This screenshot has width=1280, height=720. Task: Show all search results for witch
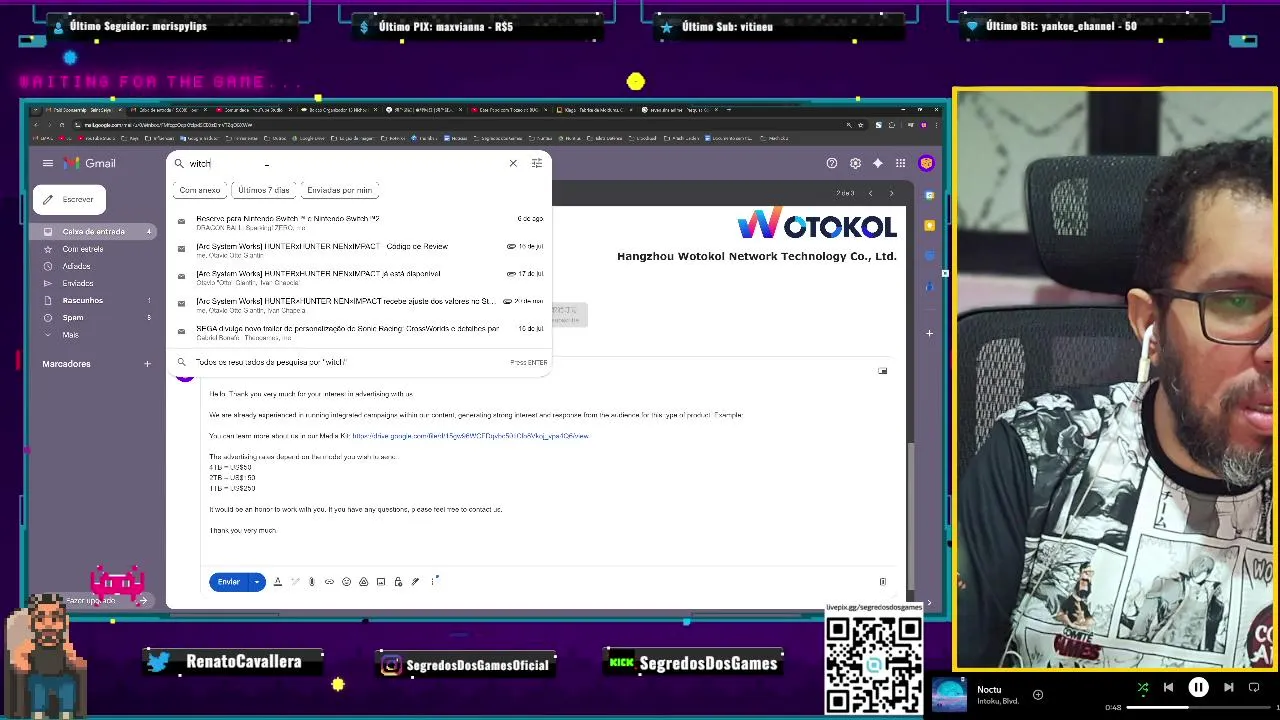coord(359,362)
